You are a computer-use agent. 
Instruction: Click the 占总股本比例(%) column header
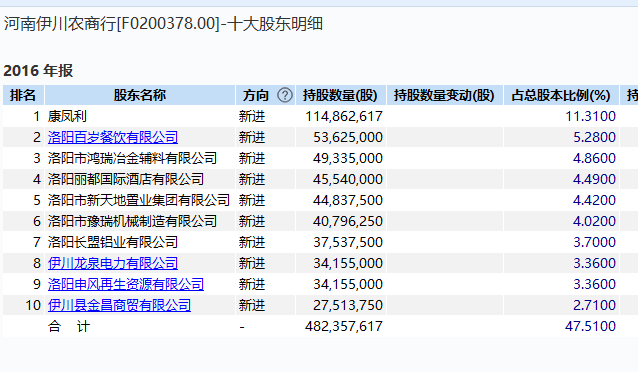pos(561,95)
